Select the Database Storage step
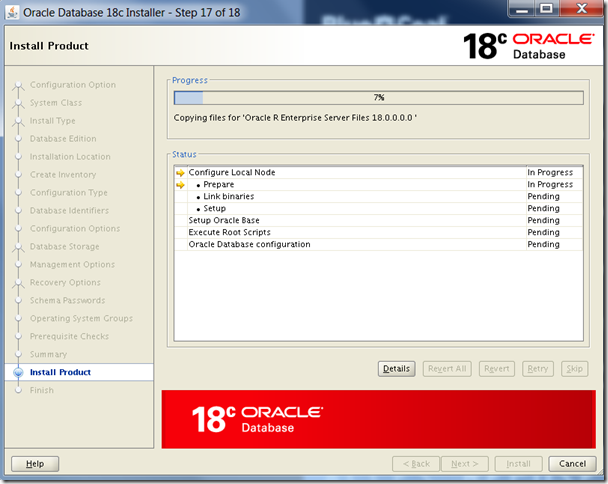The height and width of the screenshot is (484, 608). (x=65, y=247)
